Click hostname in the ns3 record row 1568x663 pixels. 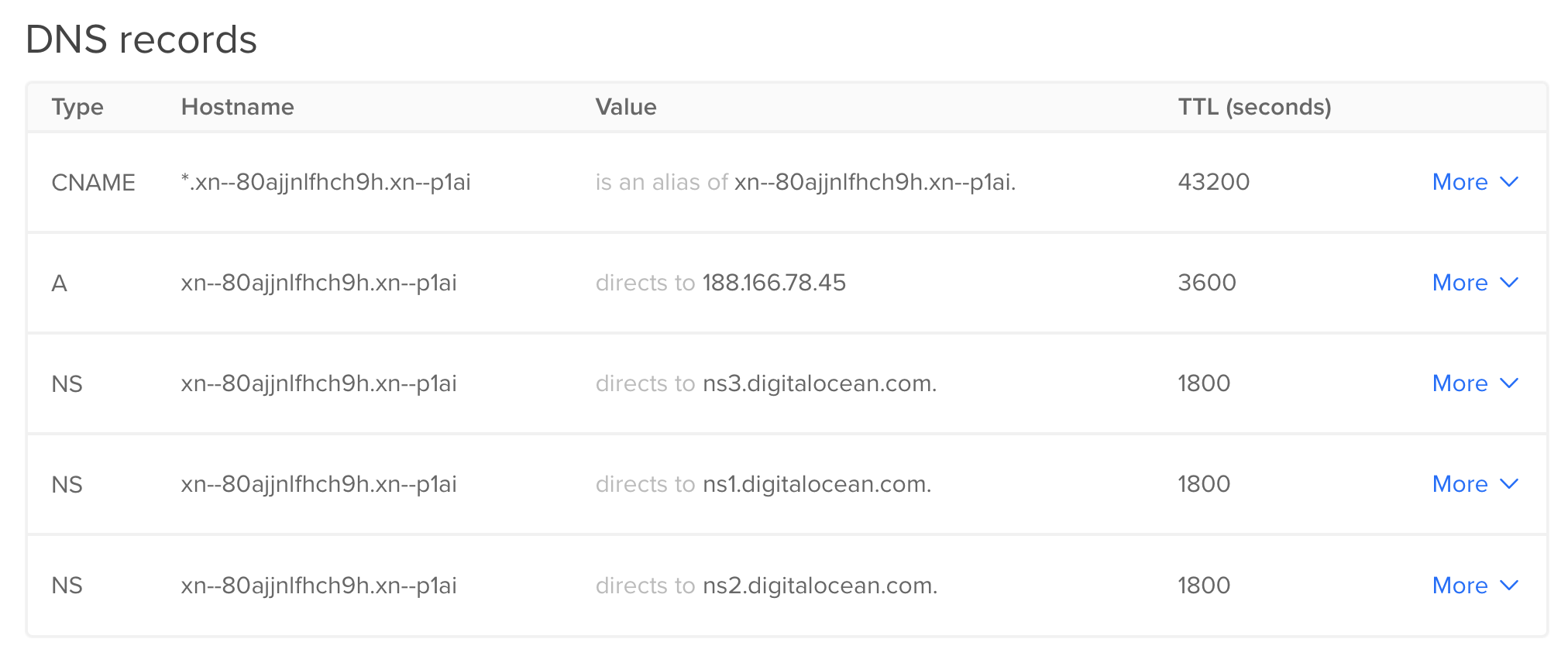tap(318, 383)
